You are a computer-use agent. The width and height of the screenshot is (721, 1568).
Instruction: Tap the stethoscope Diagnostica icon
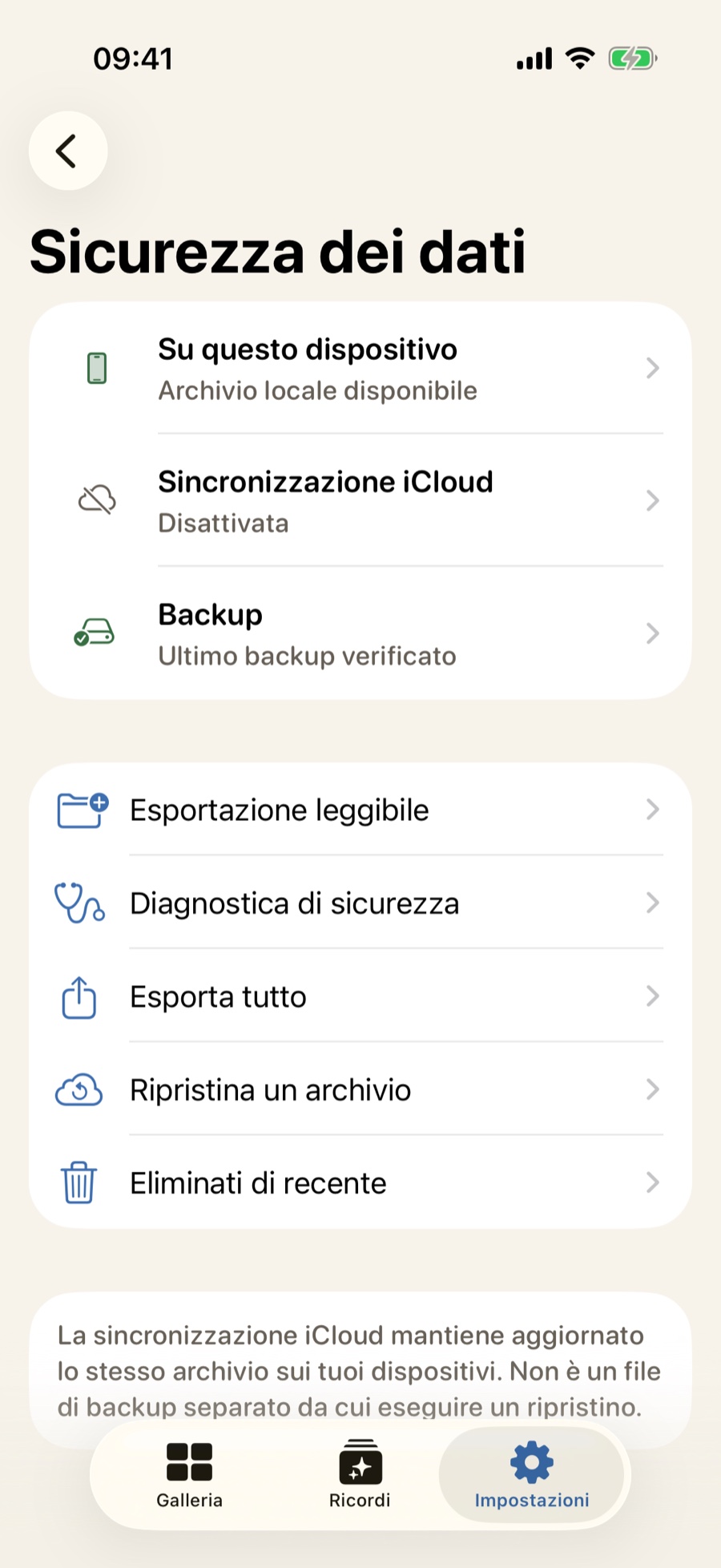[x=79, y=903]
